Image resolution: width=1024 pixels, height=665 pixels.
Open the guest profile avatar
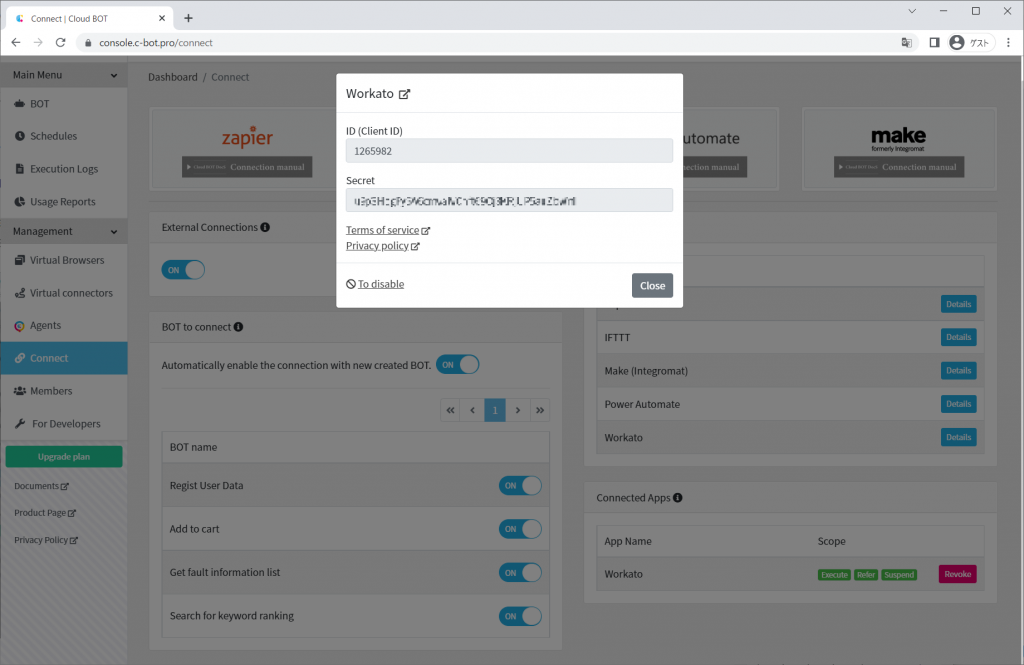957,42
